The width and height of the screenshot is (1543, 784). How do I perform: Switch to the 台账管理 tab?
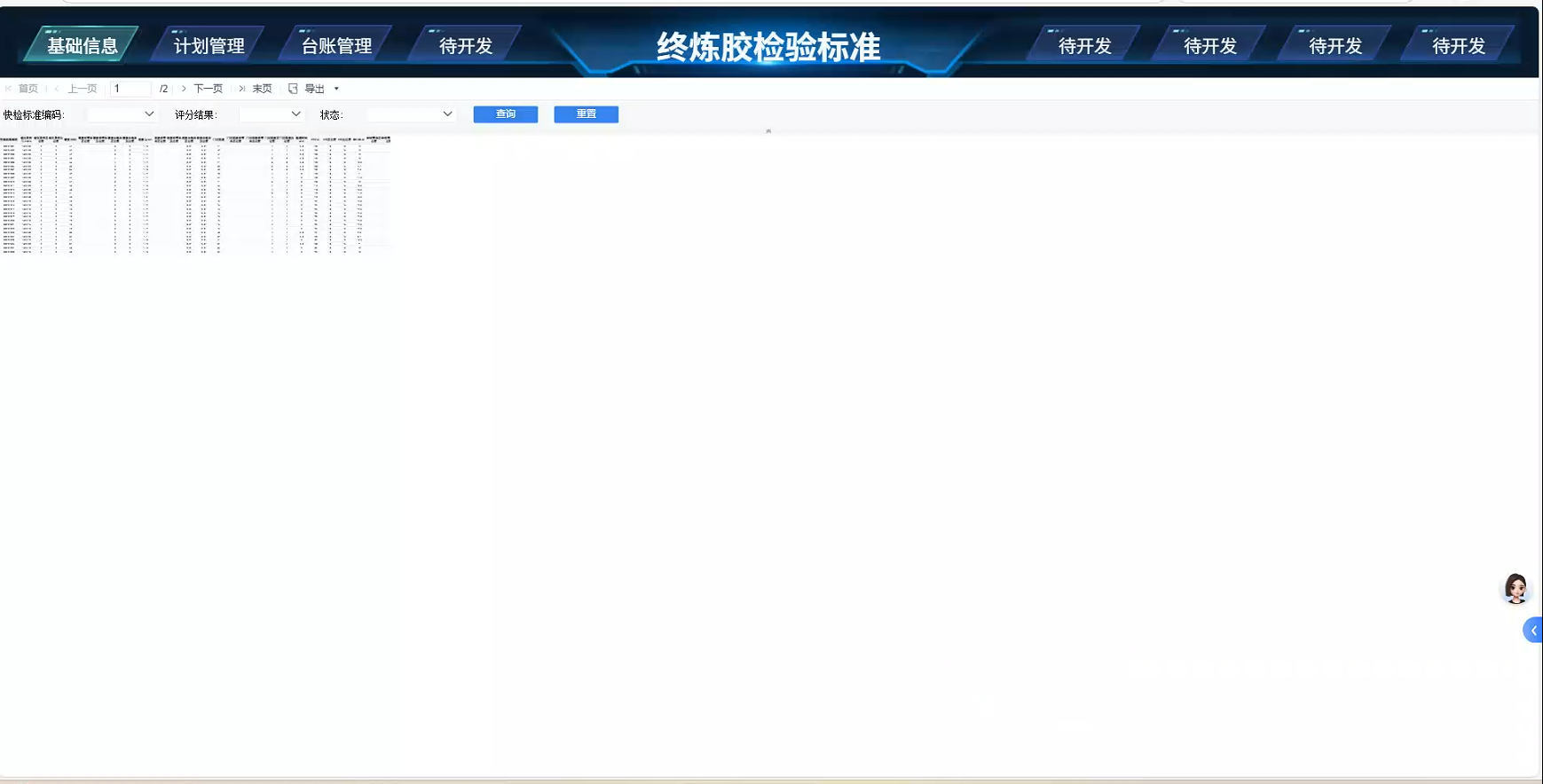coord(336,45)
